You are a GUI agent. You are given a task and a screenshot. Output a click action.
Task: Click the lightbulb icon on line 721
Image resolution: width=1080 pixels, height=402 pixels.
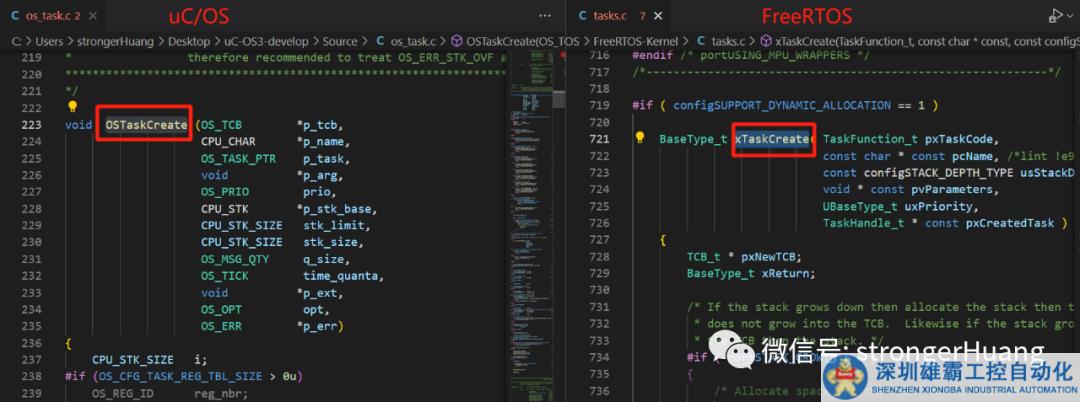pos(641,138)
